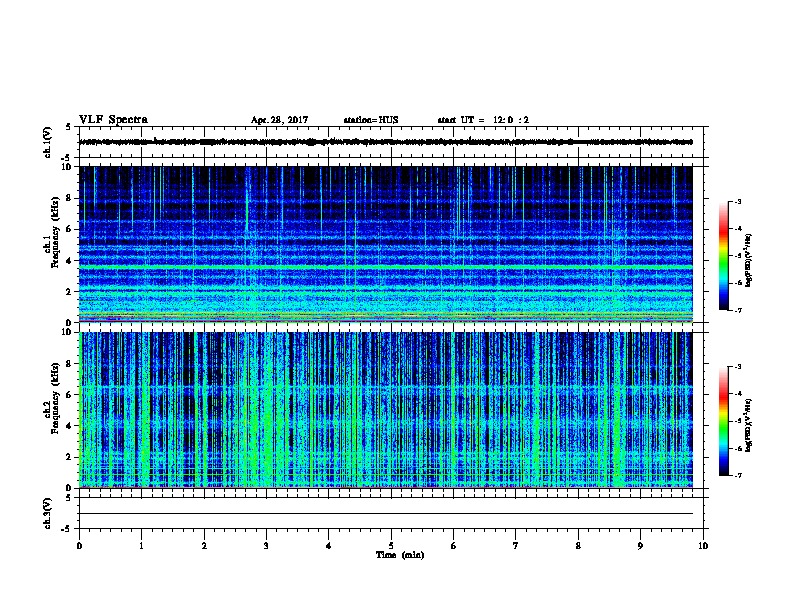Click the "9" tick on the time axis
Image resolution: width=792 pixels, height=612 pixels.
point(640,546)
